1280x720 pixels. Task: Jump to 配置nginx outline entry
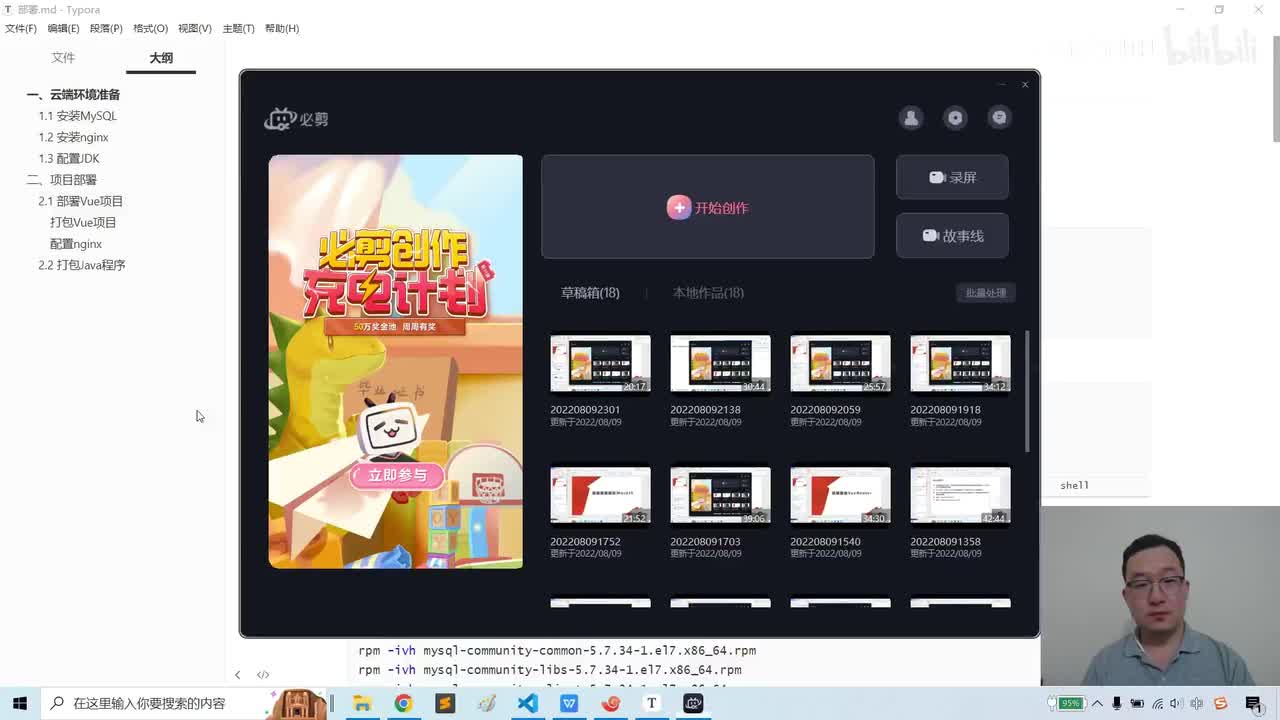[76, 244]
